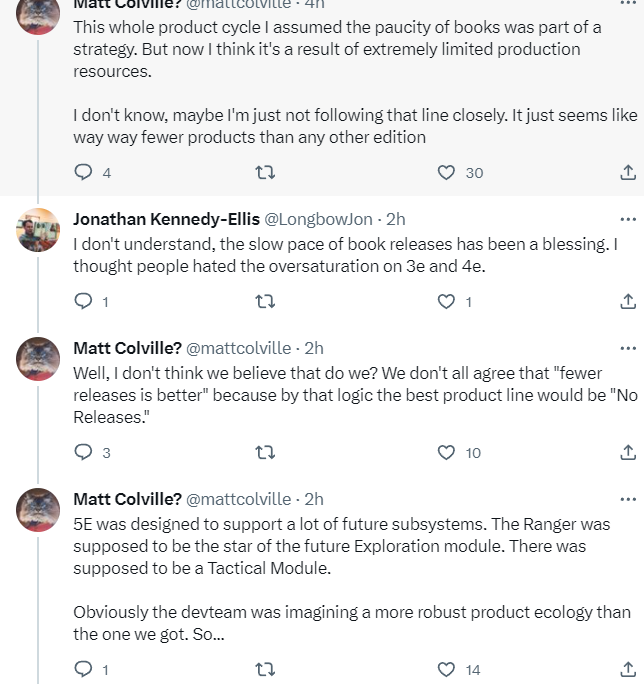Like the tweet with 30 likes
644x684 pixels.
pos(447,172)
